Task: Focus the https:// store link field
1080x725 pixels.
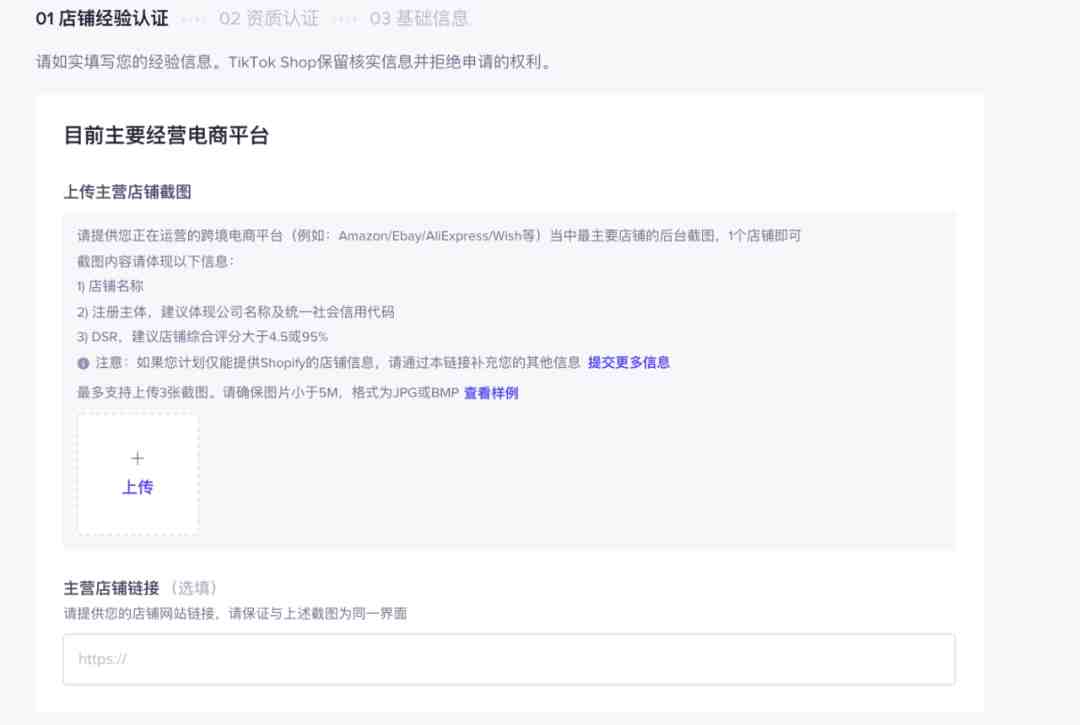Action: click(509, 660)
